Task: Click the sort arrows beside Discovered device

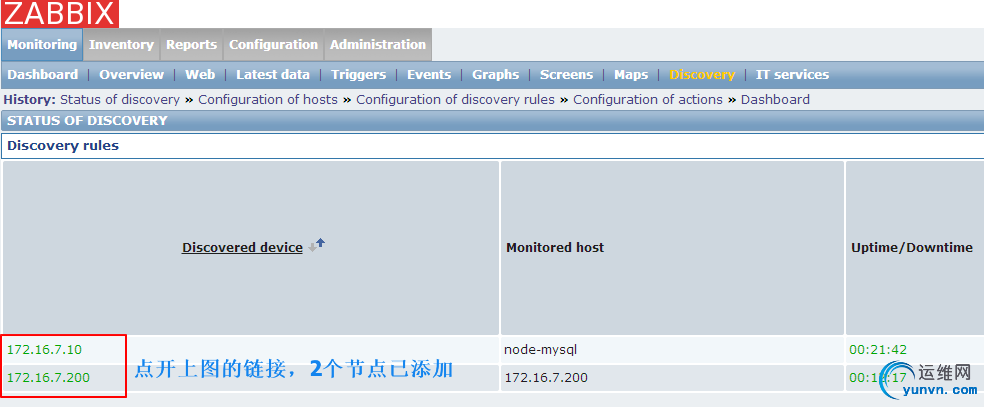Action: coord(316,245)
